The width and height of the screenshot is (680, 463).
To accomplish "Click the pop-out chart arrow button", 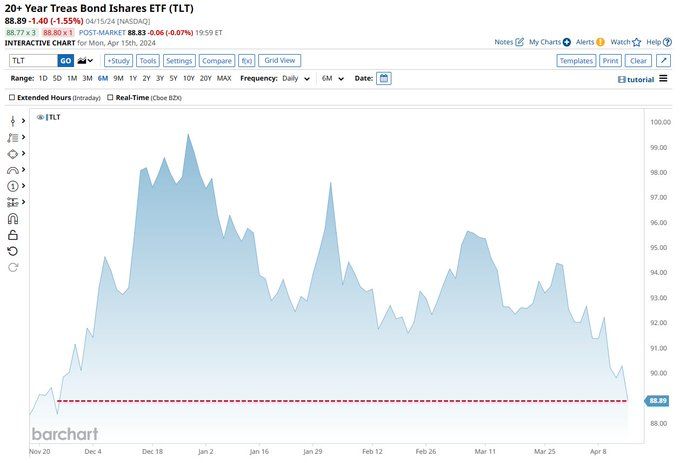I will click(x=664, y=61).
